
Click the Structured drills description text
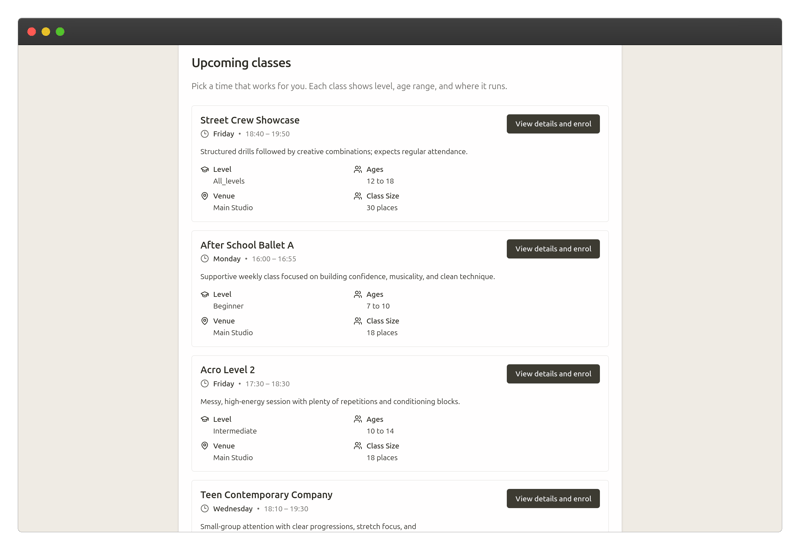coord(334,152)
